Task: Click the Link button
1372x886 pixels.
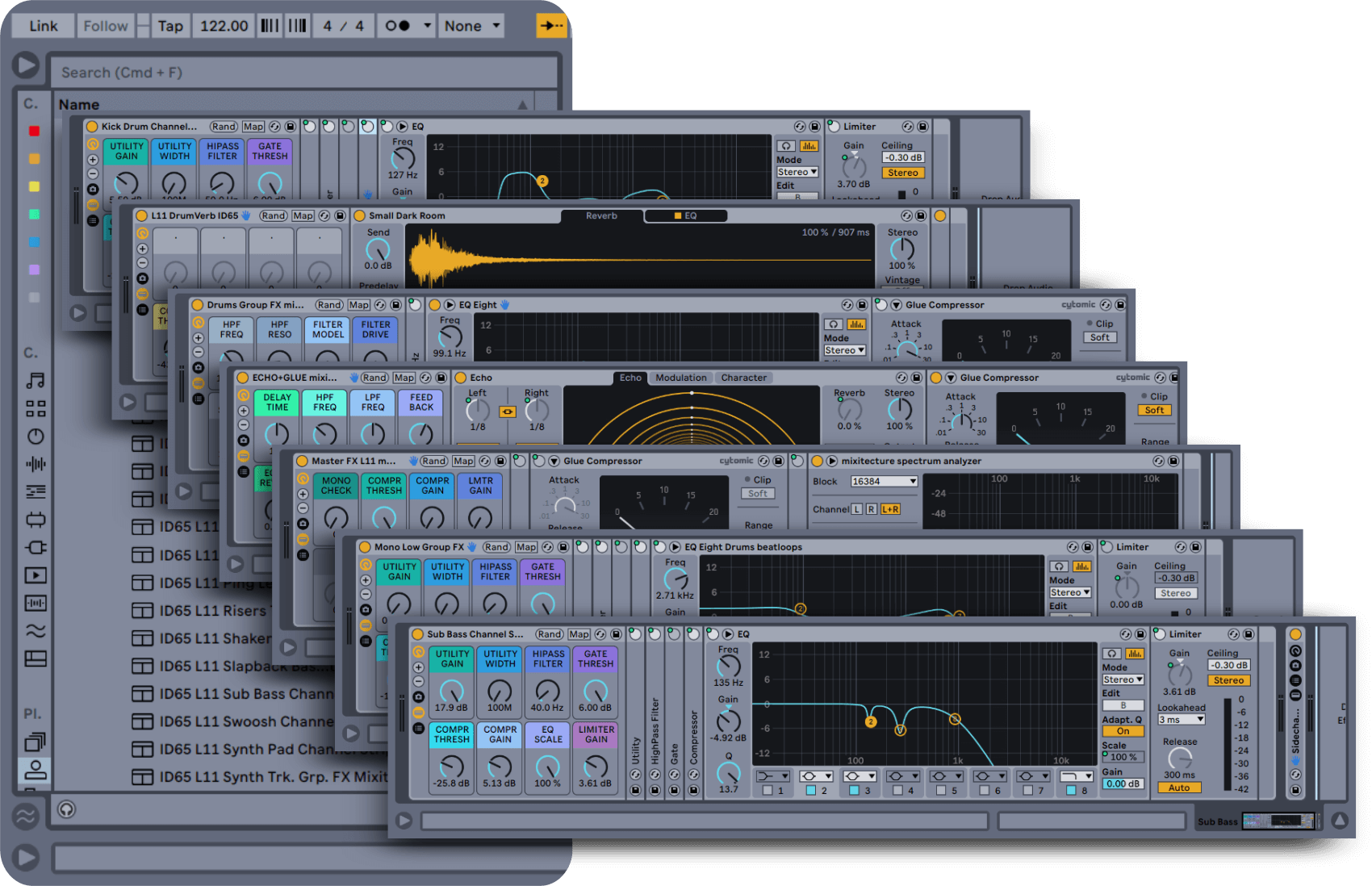Action: click(x=44, y=26)
